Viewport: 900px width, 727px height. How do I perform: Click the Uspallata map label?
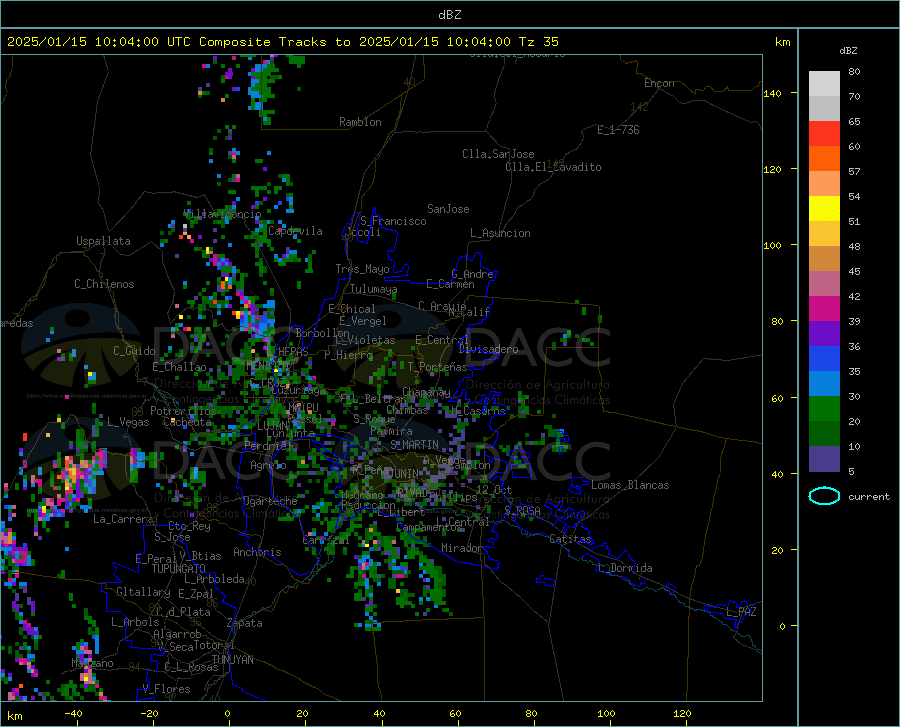[103, 241]
